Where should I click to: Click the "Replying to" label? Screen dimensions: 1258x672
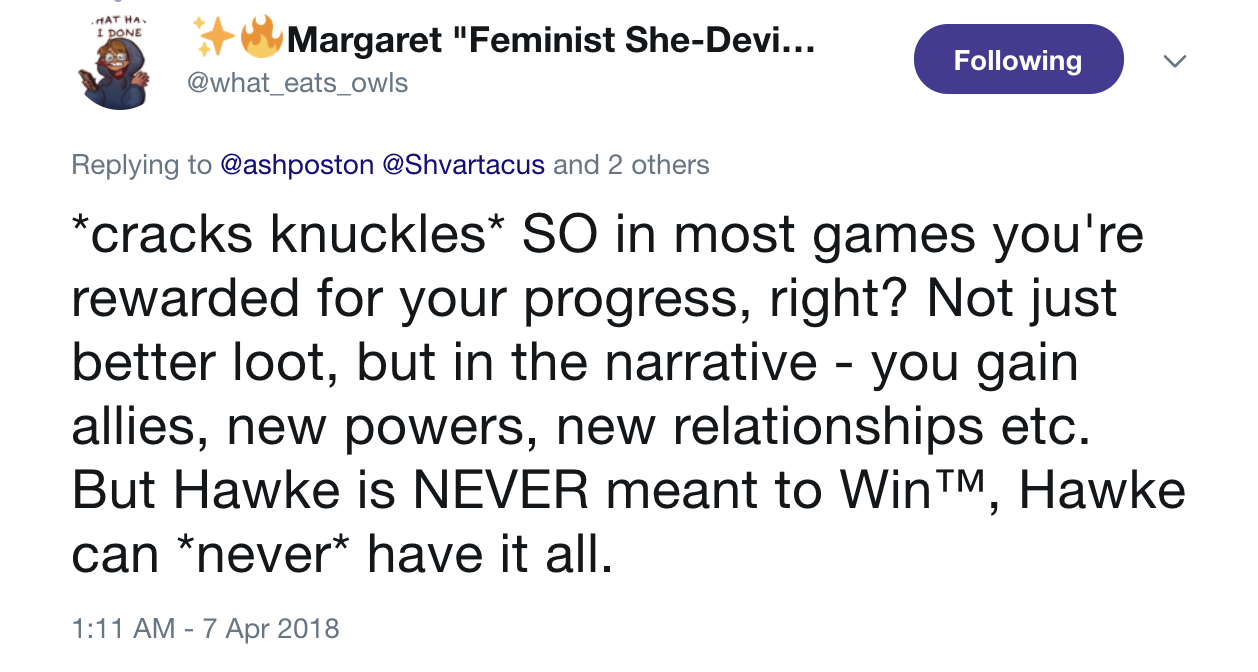(x=141, y=164)
